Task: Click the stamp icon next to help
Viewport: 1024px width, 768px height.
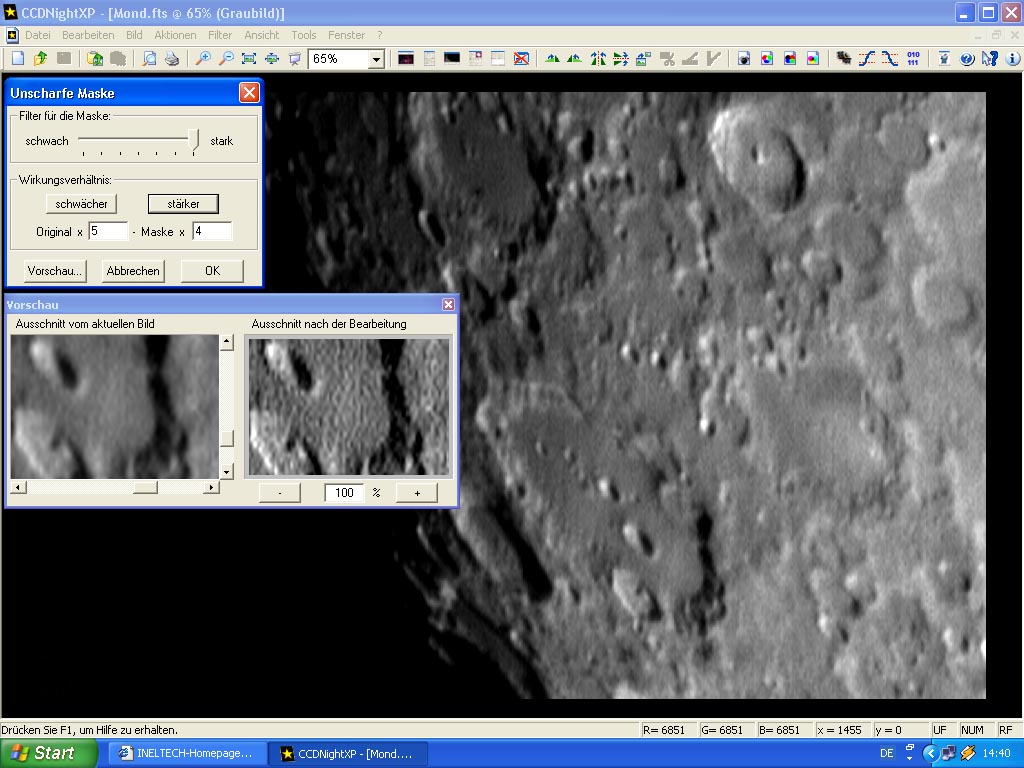Action: click(944, 59)
